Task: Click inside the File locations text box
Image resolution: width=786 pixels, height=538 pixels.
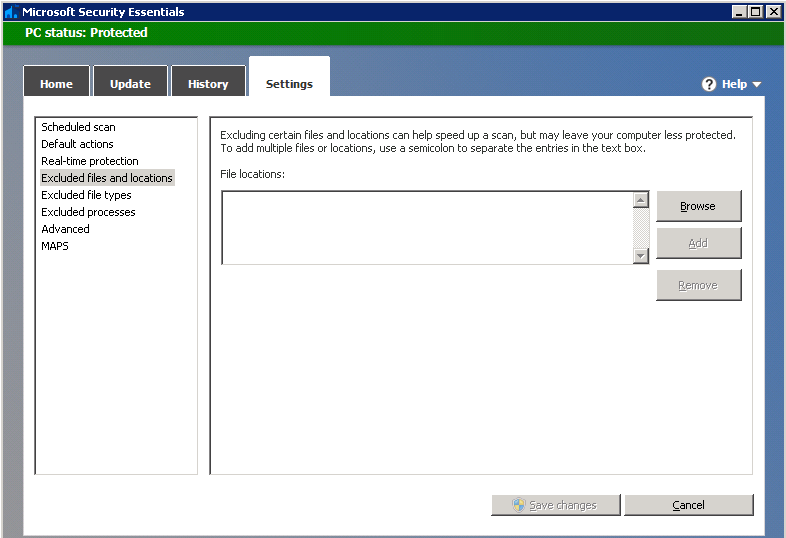Action: (427, 228)
